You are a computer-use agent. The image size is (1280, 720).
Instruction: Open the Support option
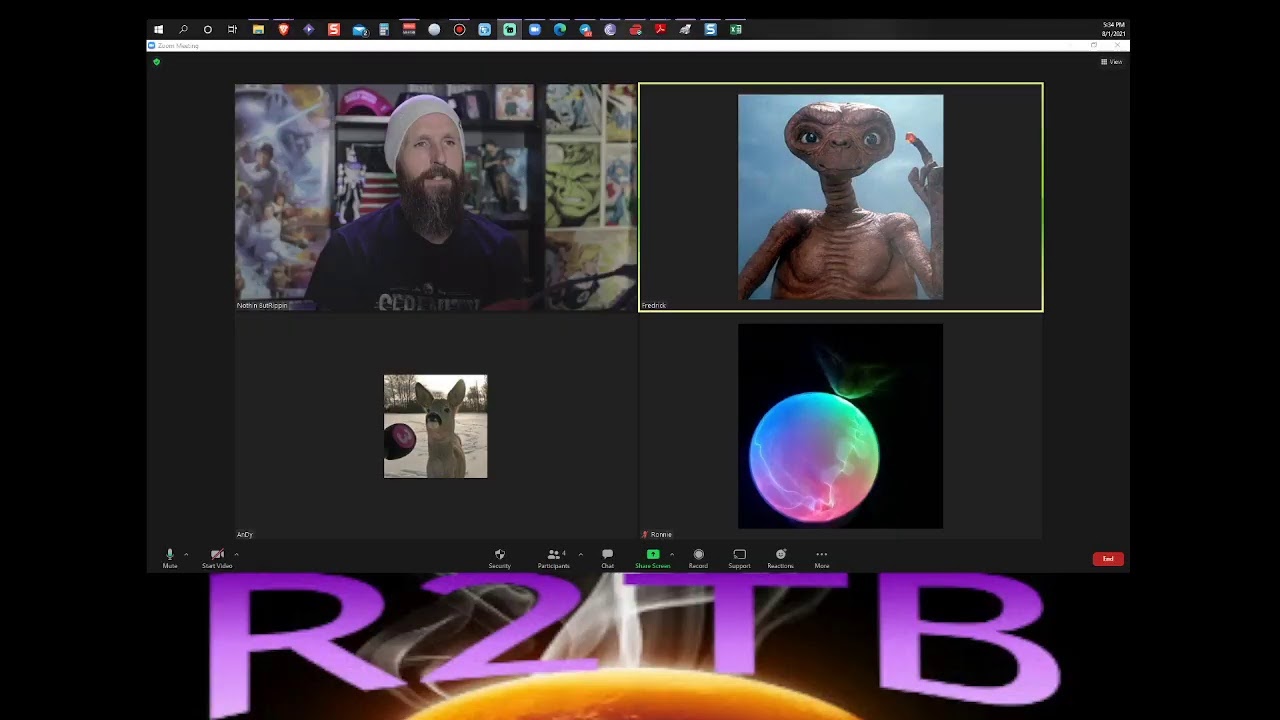[x=739, y=558]
